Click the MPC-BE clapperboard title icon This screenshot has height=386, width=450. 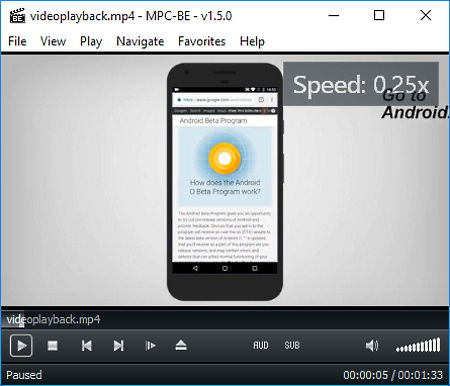point(17,16)
